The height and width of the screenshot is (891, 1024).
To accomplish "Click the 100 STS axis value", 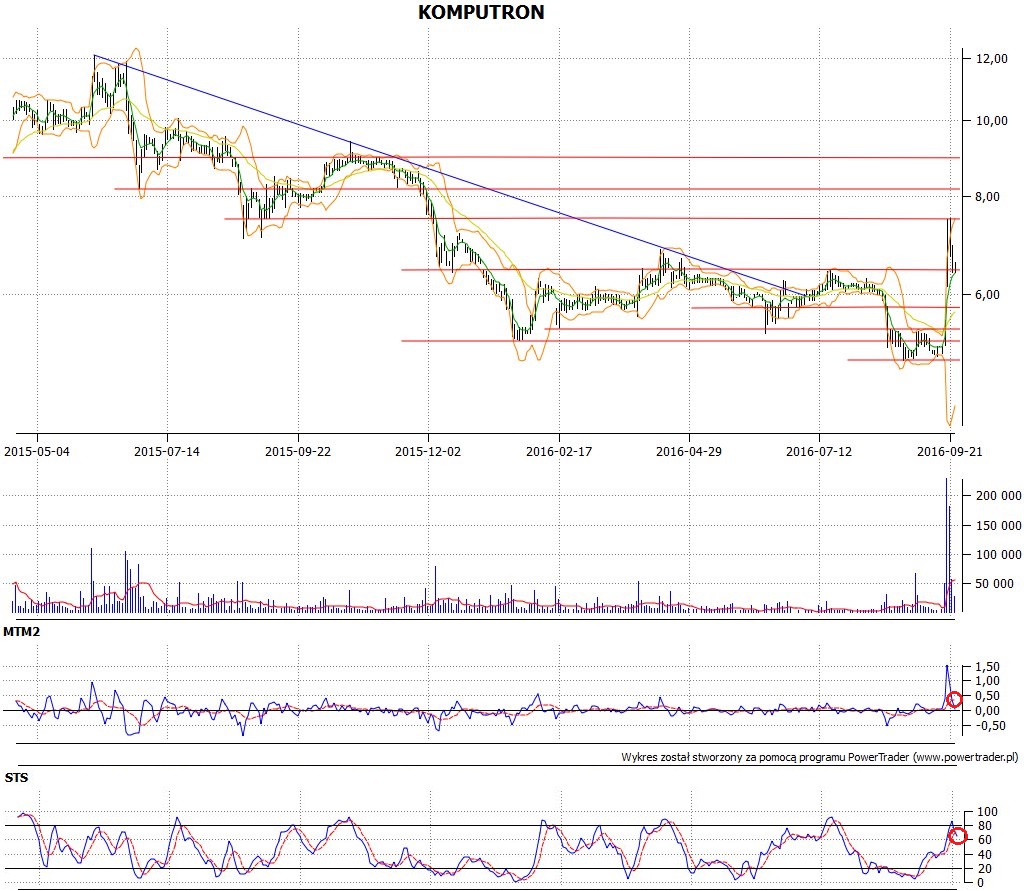I will (987, 812).
